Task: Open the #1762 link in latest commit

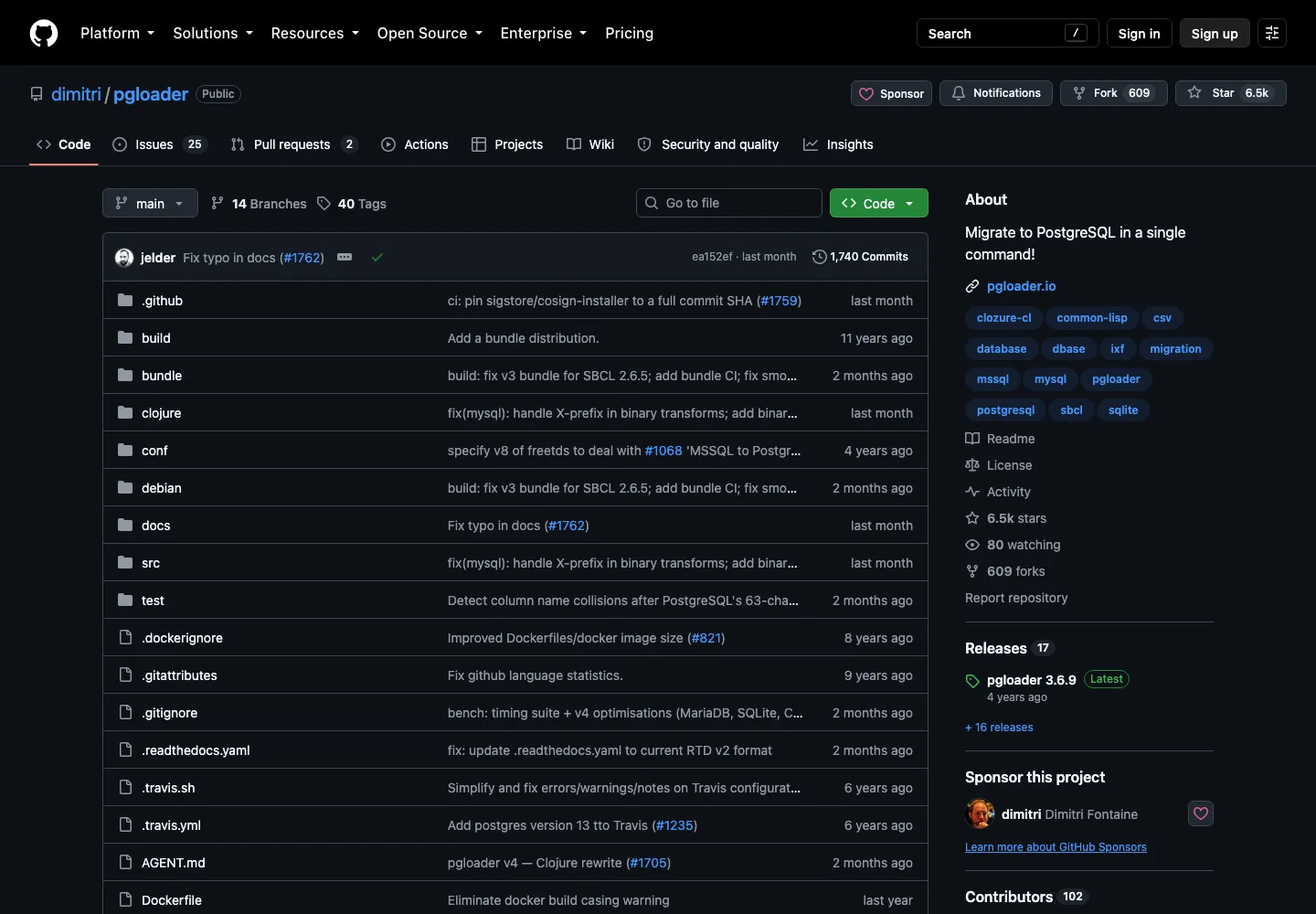Action: (x=302, y=258)
